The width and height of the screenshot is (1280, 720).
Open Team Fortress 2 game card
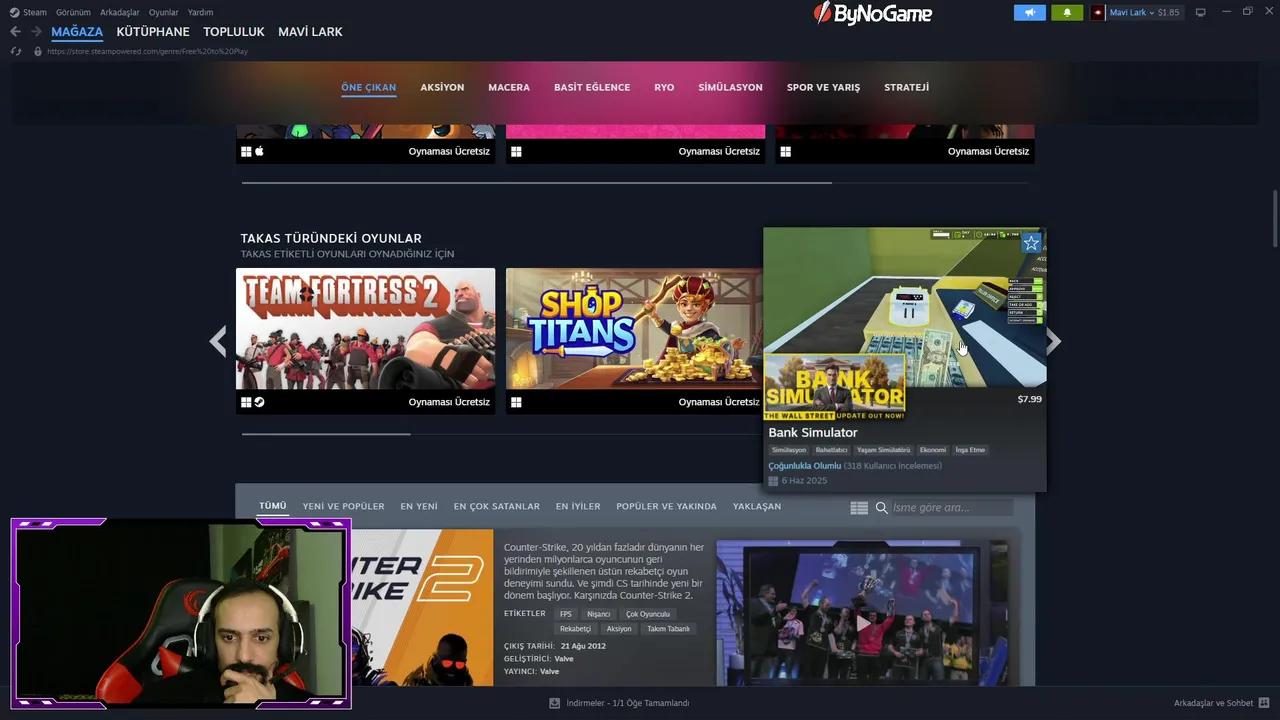365,340
